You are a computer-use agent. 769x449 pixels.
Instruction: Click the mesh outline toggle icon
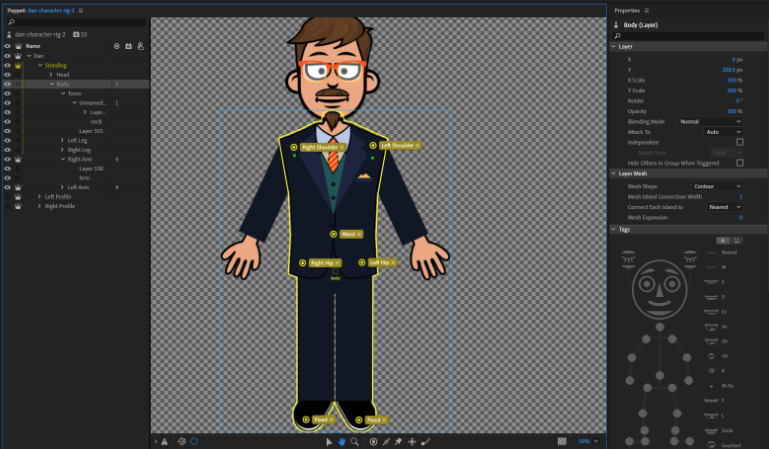coord(194,441)
